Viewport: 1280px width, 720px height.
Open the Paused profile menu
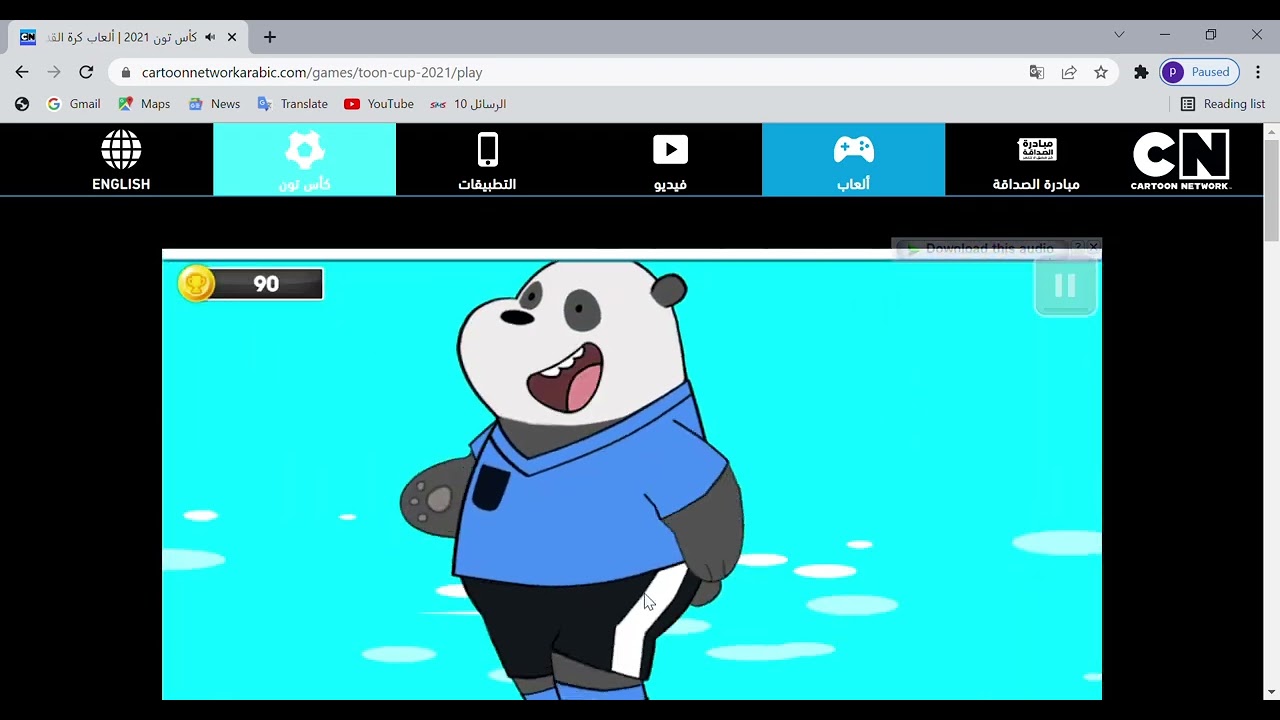point(1199,72)
